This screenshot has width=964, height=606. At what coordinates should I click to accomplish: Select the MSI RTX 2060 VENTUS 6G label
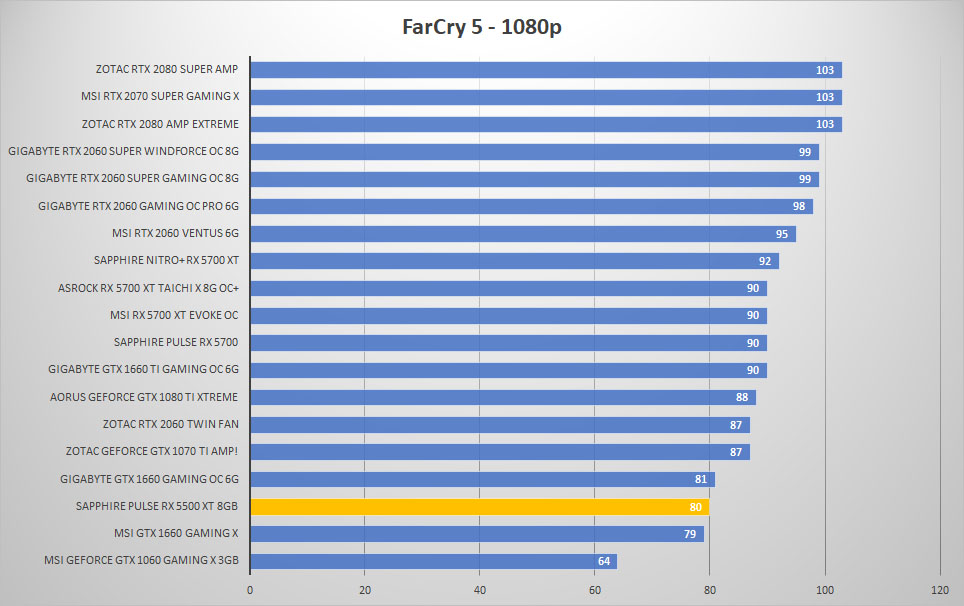click(x=175, y=233)
